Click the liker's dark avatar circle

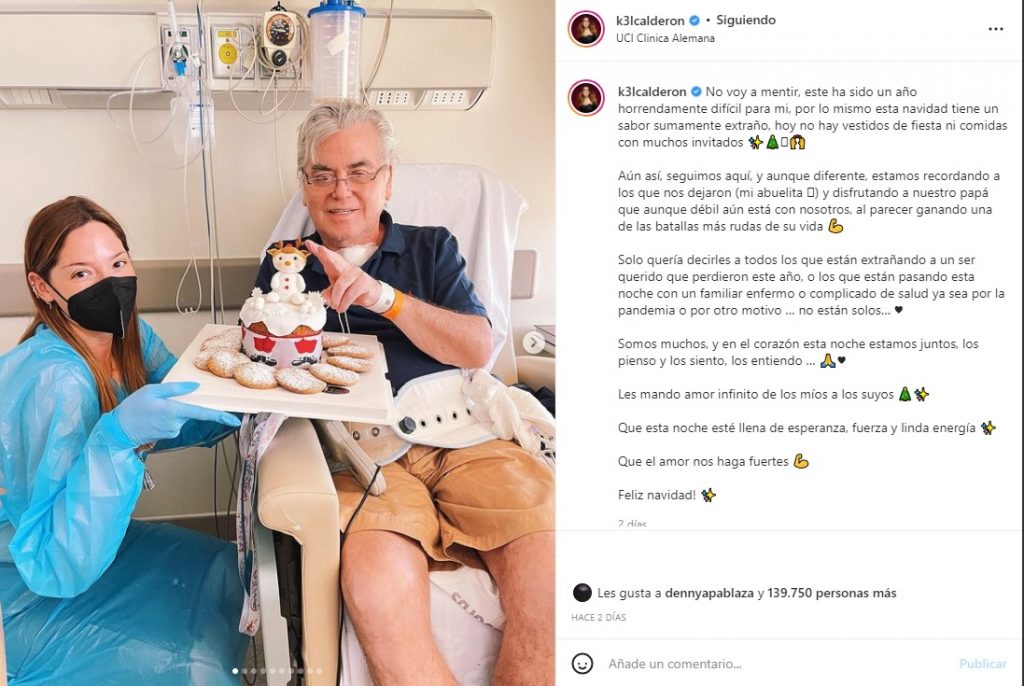pos(582,593)
